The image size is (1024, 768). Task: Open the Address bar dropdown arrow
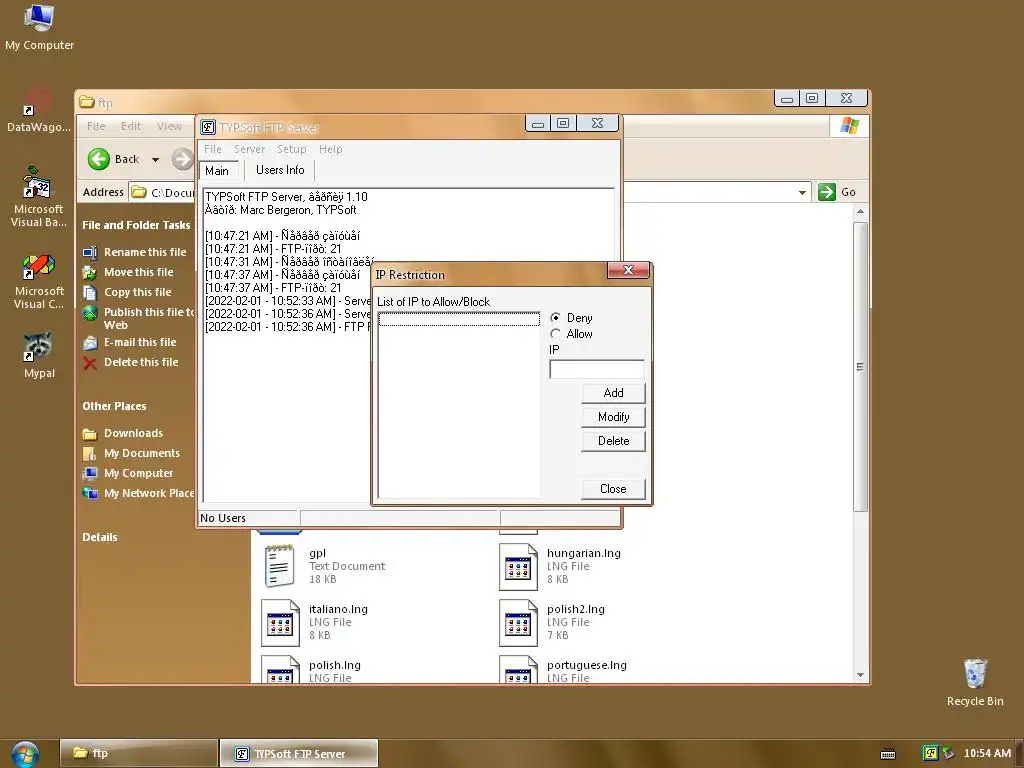(x=802, y=192)
